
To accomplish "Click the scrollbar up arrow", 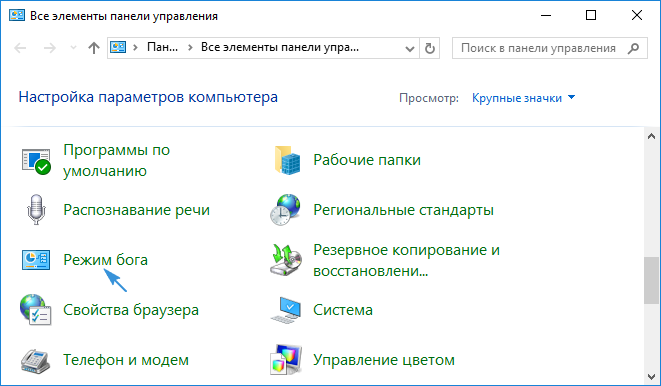I will pyautogui.click(x=651, y=136).
